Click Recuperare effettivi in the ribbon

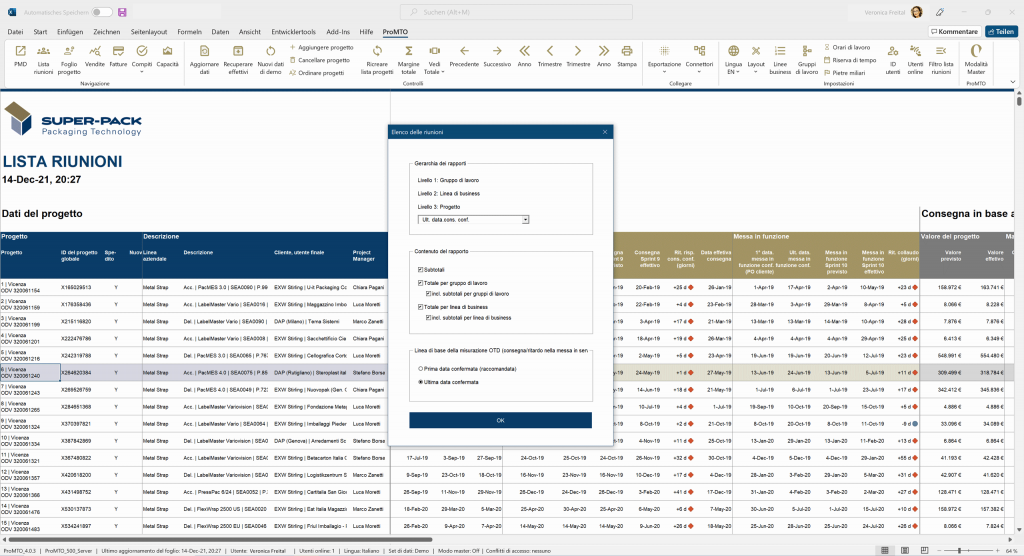click(x=238, y=56)
